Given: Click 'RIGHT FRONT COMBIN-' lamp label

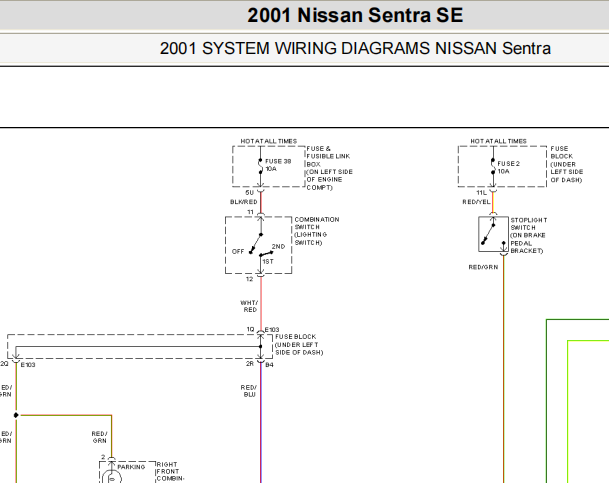Looking at the screenshot, I should pyautogui.click(x=170, y=472).
